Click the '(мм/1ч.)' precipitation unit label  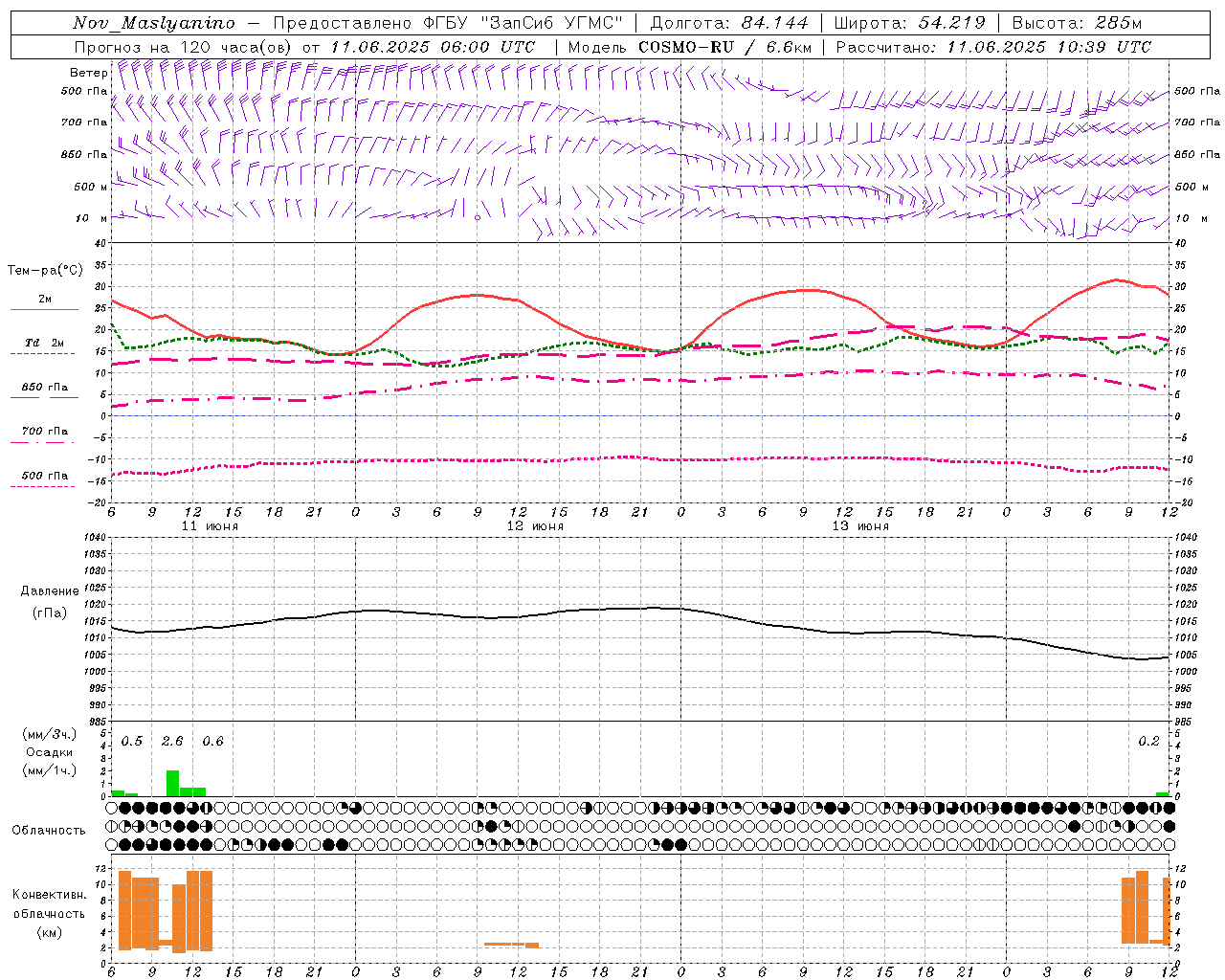48,770
